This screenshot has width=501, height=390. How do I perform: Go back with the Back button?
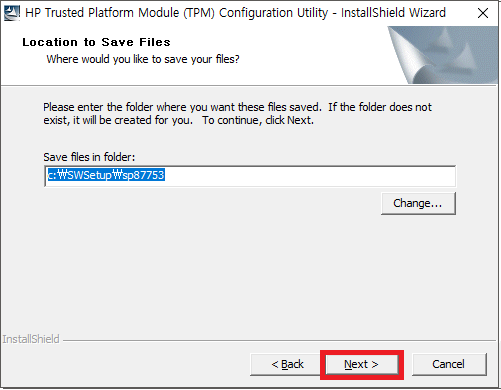(x=288, y=364)
